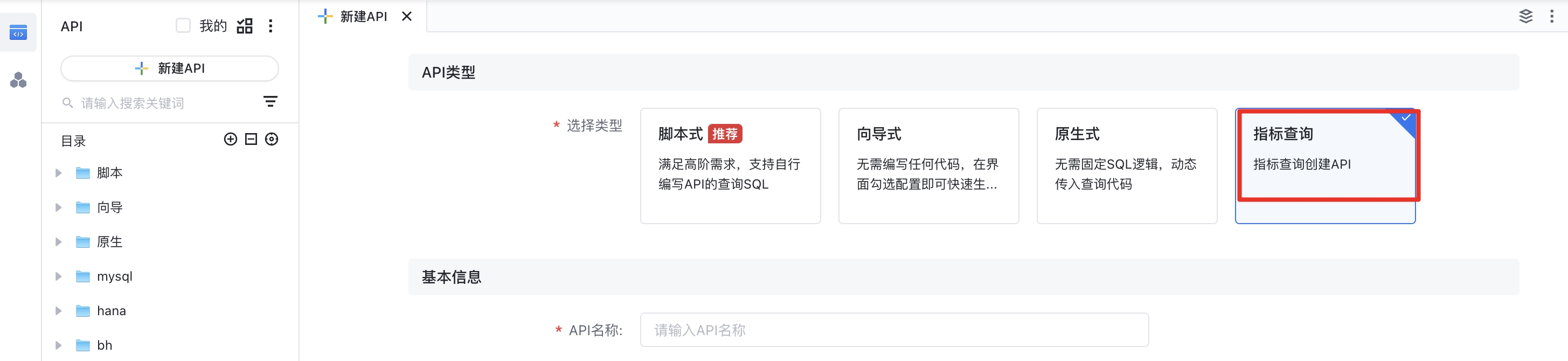This screenshot has width=1568, height=361.
Task: Expand the mysql folder arrow
Action: [58, 276]
